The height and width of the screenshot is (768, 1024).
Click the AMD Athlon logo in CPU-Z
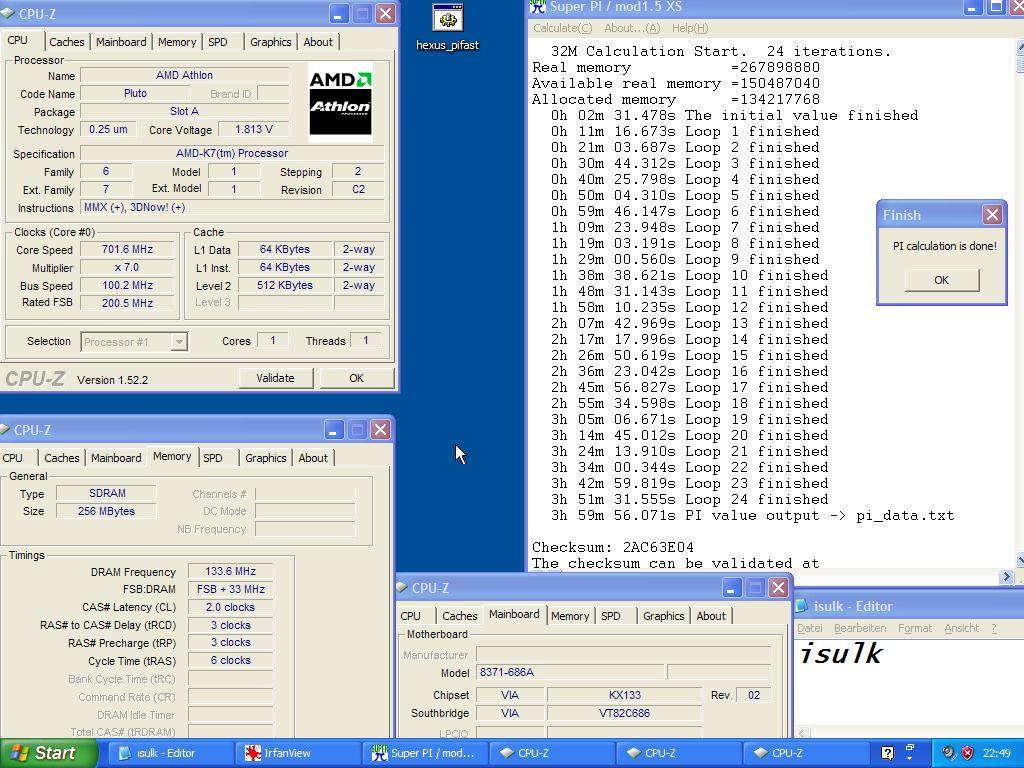click(340, 103)
